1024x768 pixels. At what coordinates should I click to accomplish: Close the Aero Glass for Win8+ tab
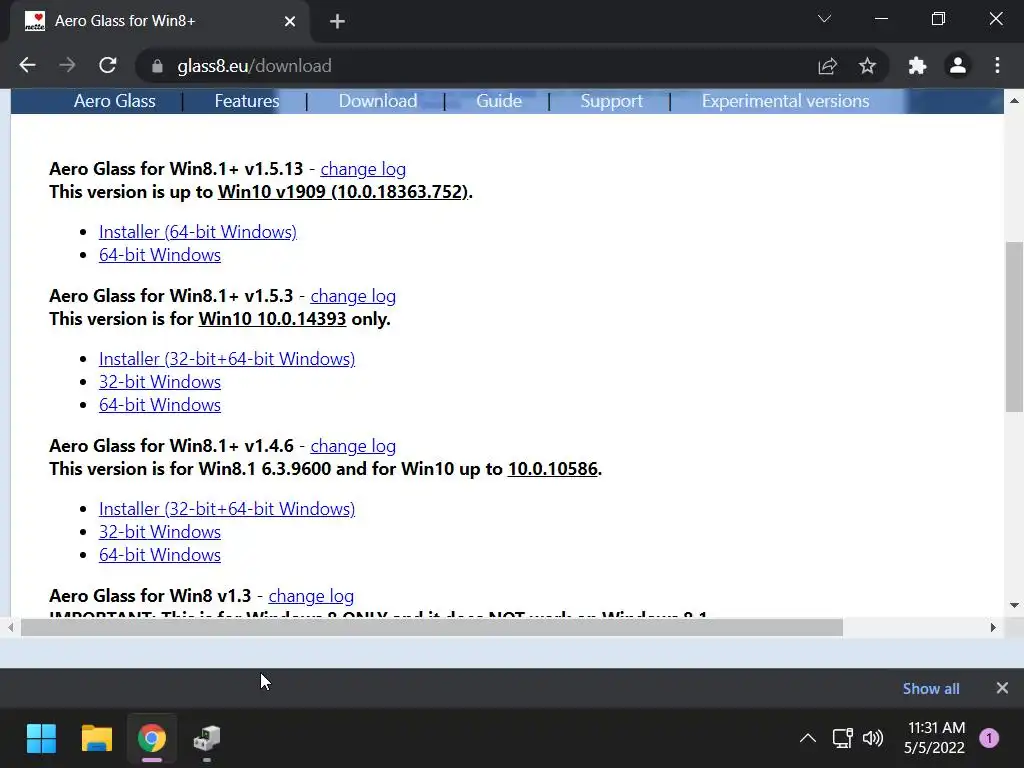(x=290, y=22)
